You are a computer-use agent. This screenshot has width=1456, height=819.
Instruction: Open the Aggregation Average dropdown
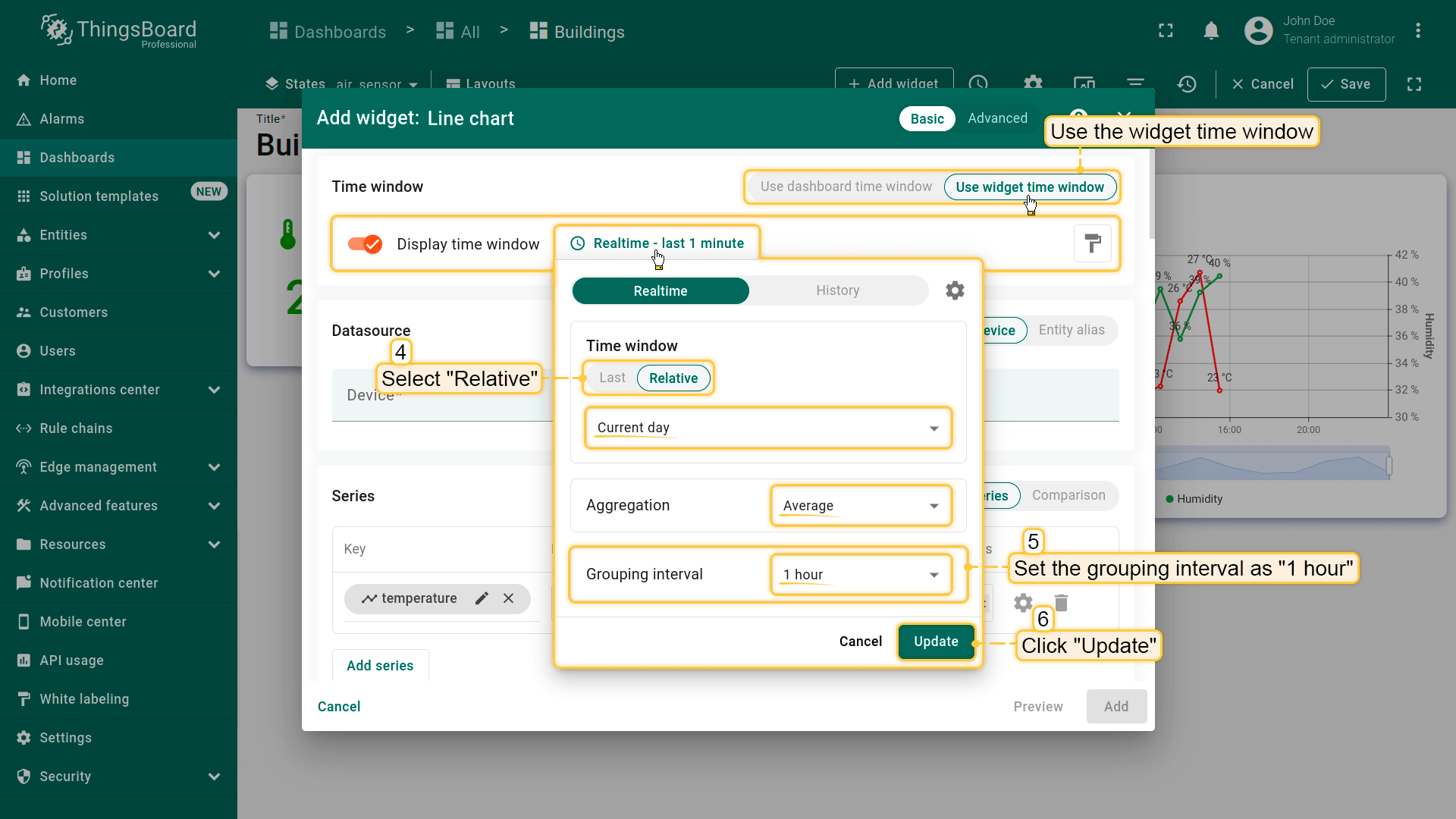pyautogui.click(x=860, y=506)
